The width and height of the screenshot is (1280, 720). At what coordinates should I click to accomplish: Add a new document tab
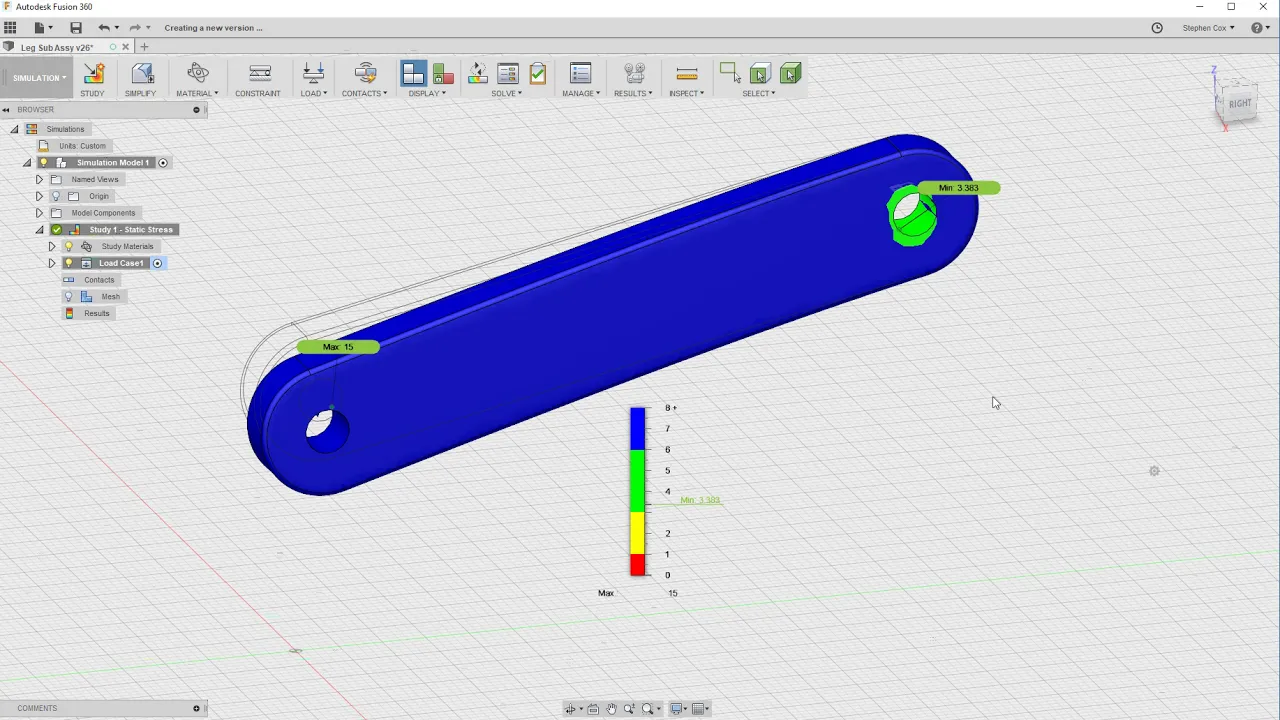pos(144,47)
